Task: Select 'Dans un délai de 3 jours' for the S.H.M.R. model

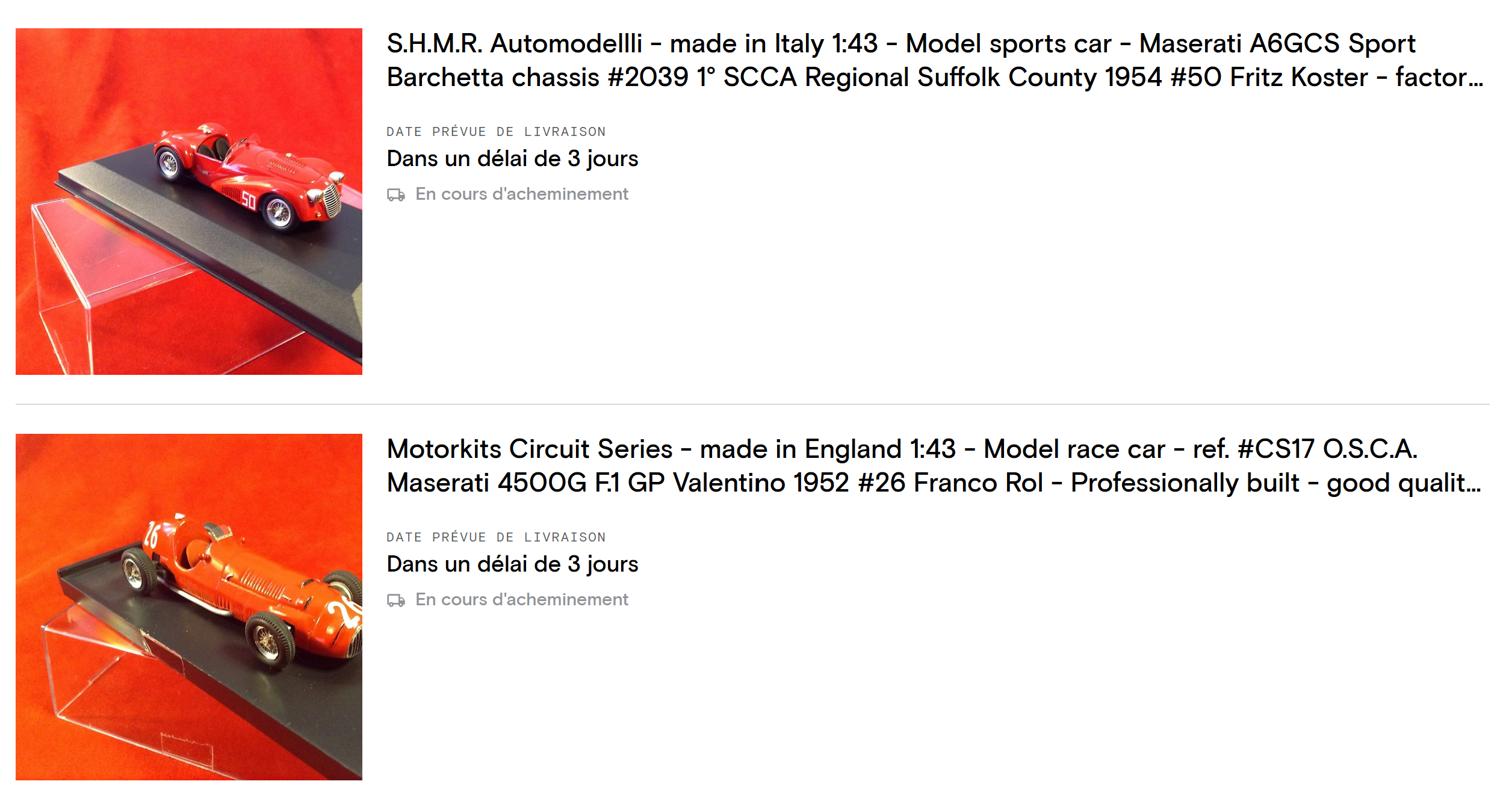Action: [x=512, y=159]
